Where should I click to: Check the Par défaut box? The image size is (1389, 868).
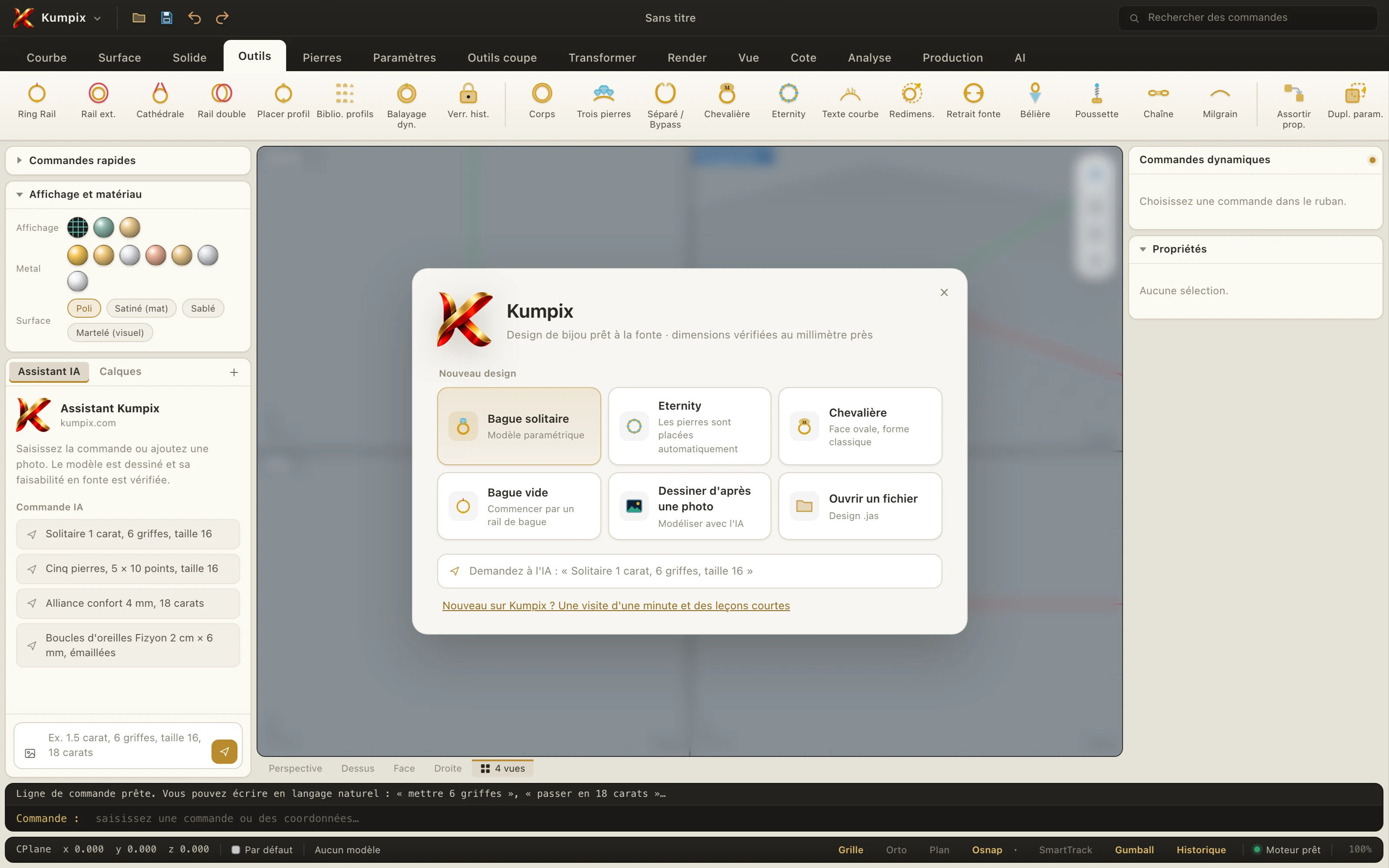(x=235, y=850)
